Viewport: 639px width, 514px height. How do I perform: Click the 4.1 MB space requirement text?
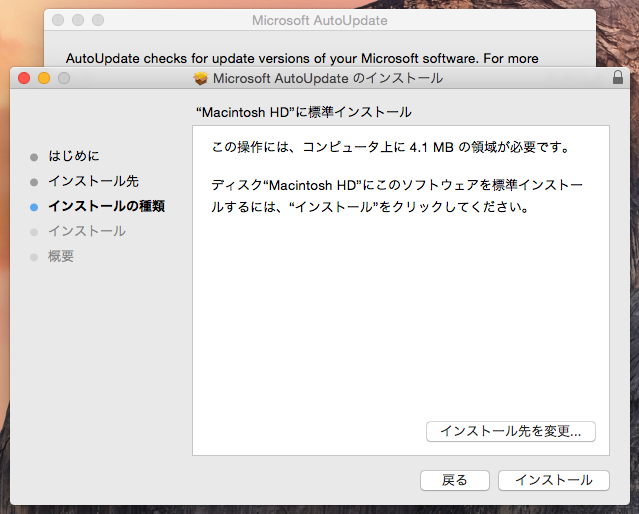[390, 147]
